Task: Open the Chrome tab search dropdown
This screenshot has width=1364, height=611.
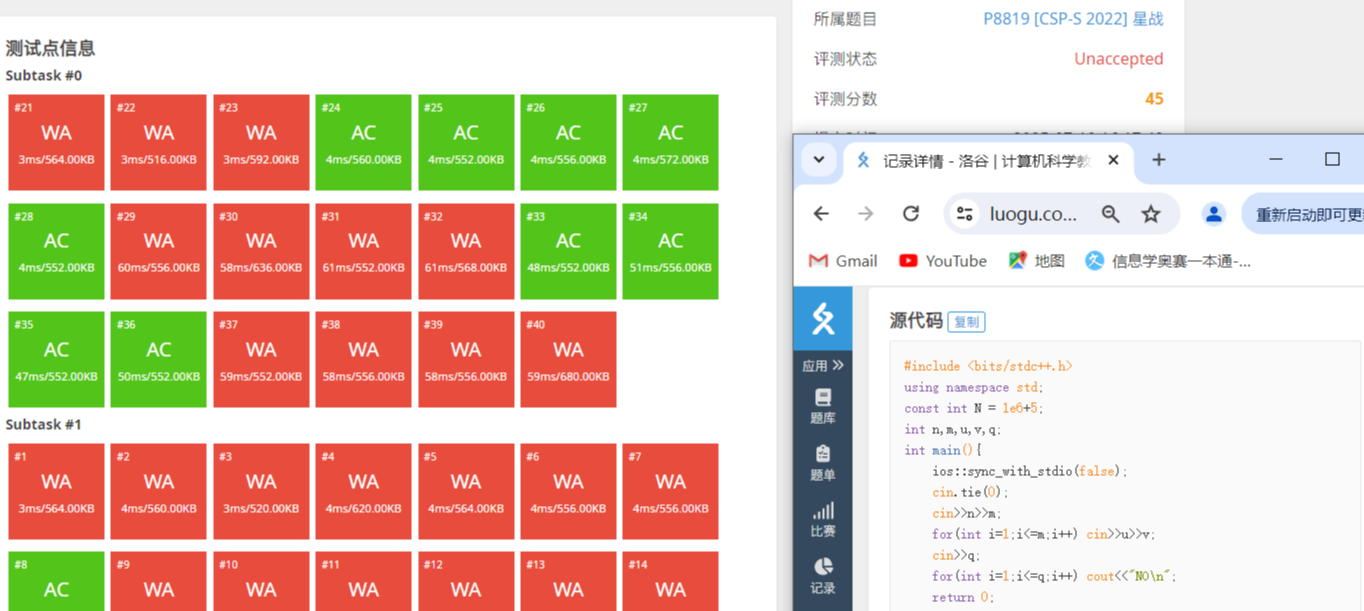Action: tap(819, 160)
